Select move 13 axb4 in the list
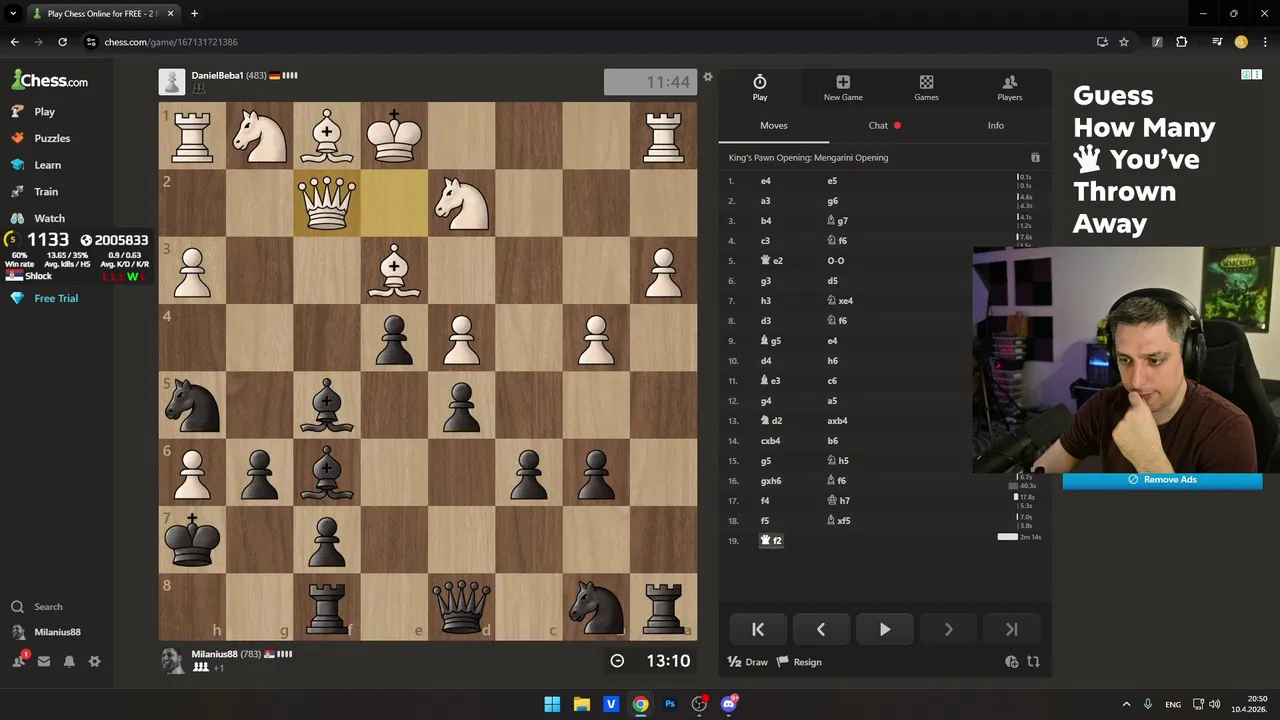 coord(837,421)
